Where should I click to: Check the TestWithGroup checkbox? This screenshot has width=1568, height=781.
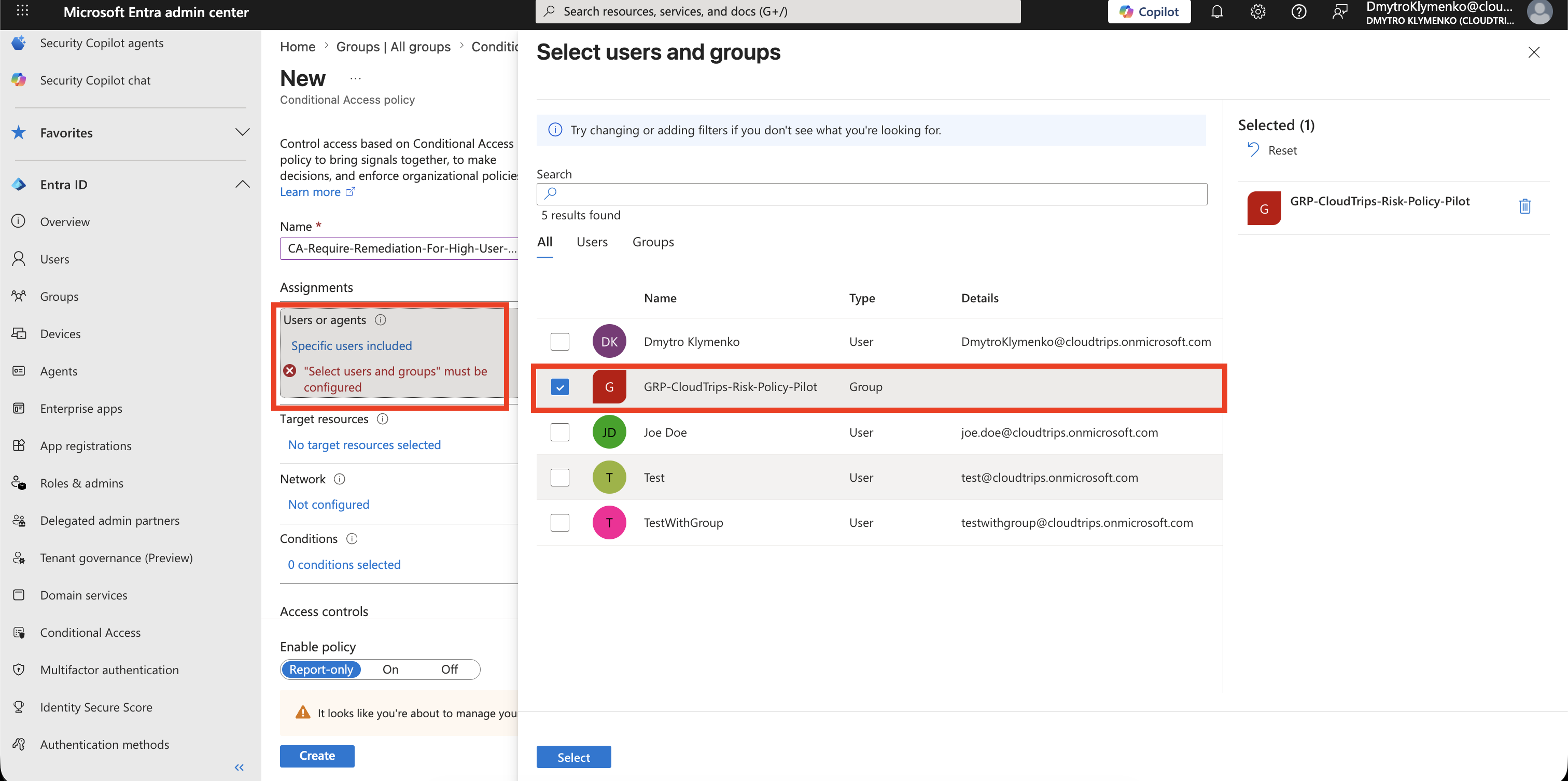(x=559, y=522)
